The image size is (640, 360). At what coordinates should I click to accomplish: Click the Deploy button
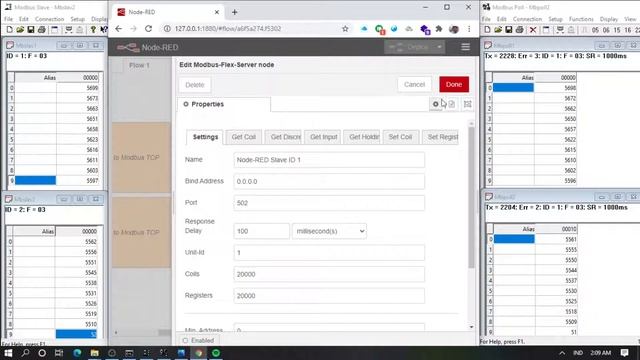pyautogui.click(x=410, y=47)
